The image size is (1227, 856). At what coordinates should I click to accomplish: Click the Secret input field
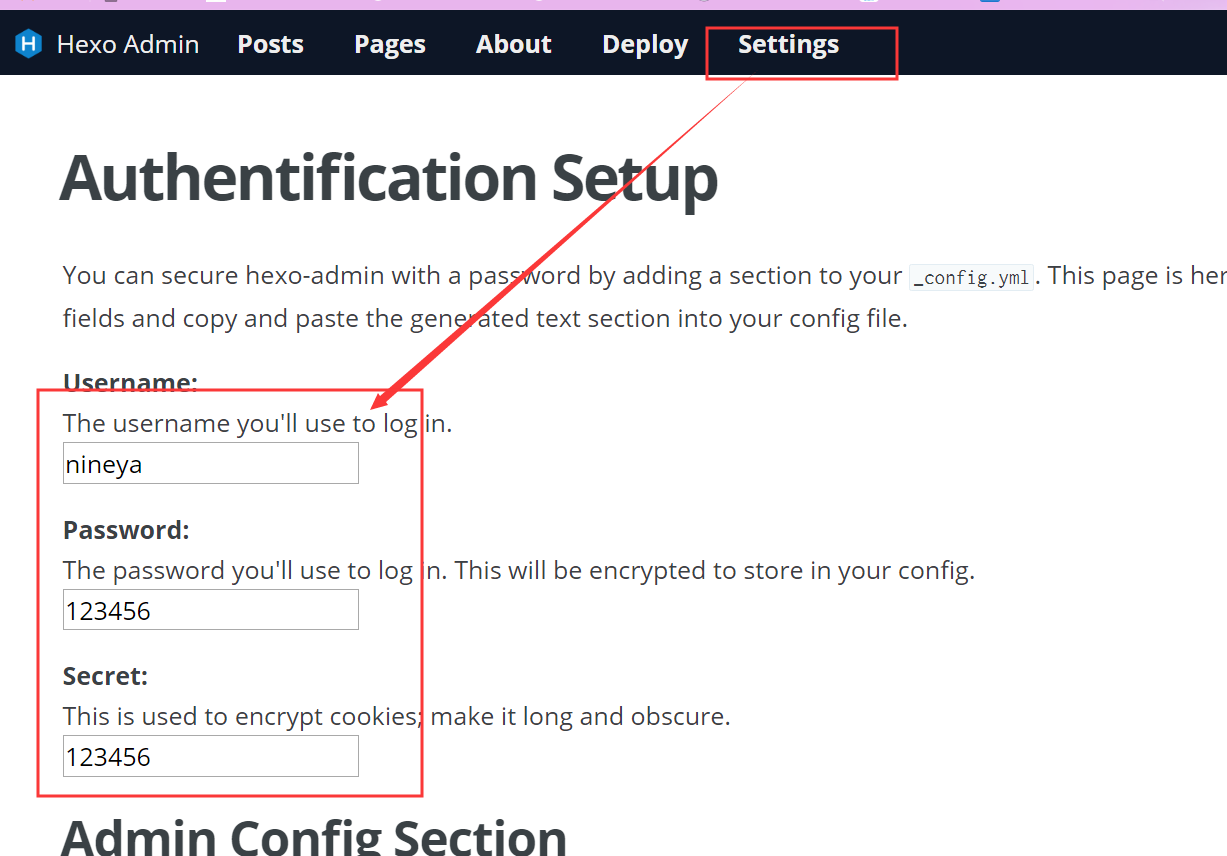pyautogui.click(x=210, y=756)
